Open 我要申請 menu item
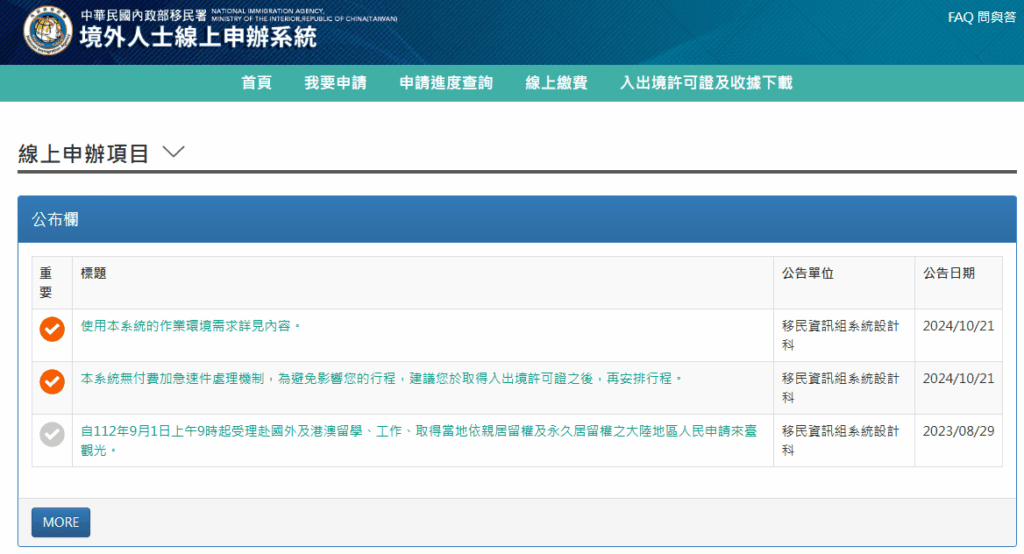1024x554 pixels. click(x=335, y=83)
